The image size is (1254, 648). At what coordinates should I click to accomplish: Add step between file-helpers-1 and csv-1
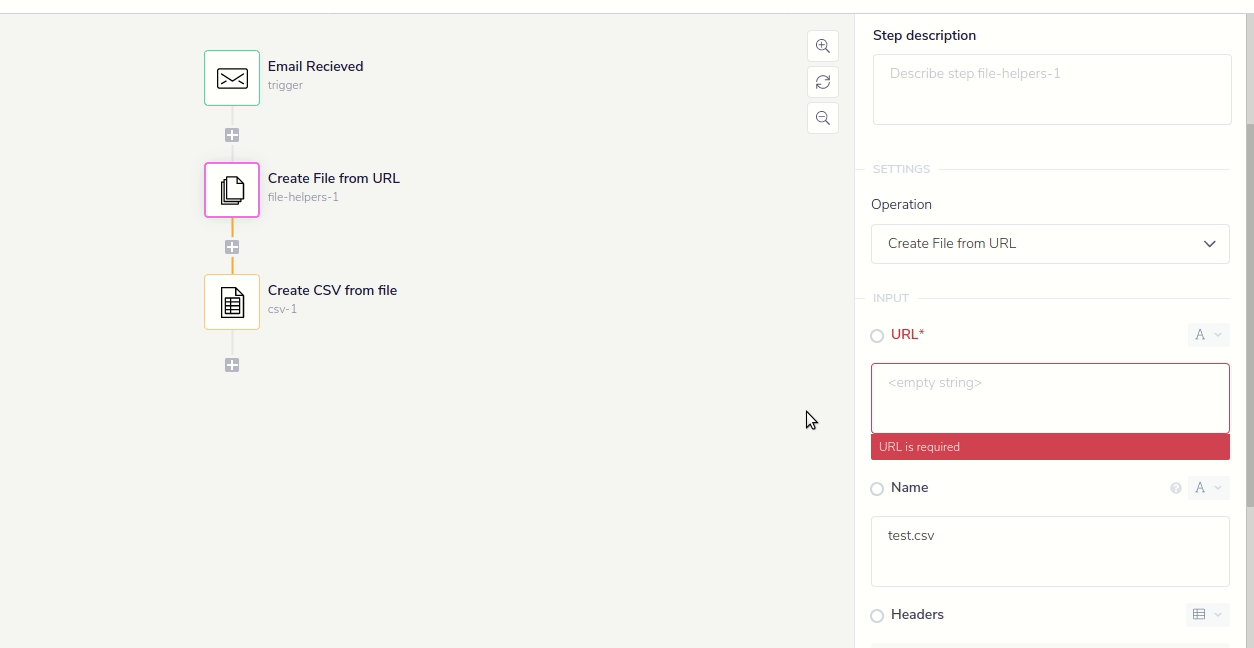(232, 247)
